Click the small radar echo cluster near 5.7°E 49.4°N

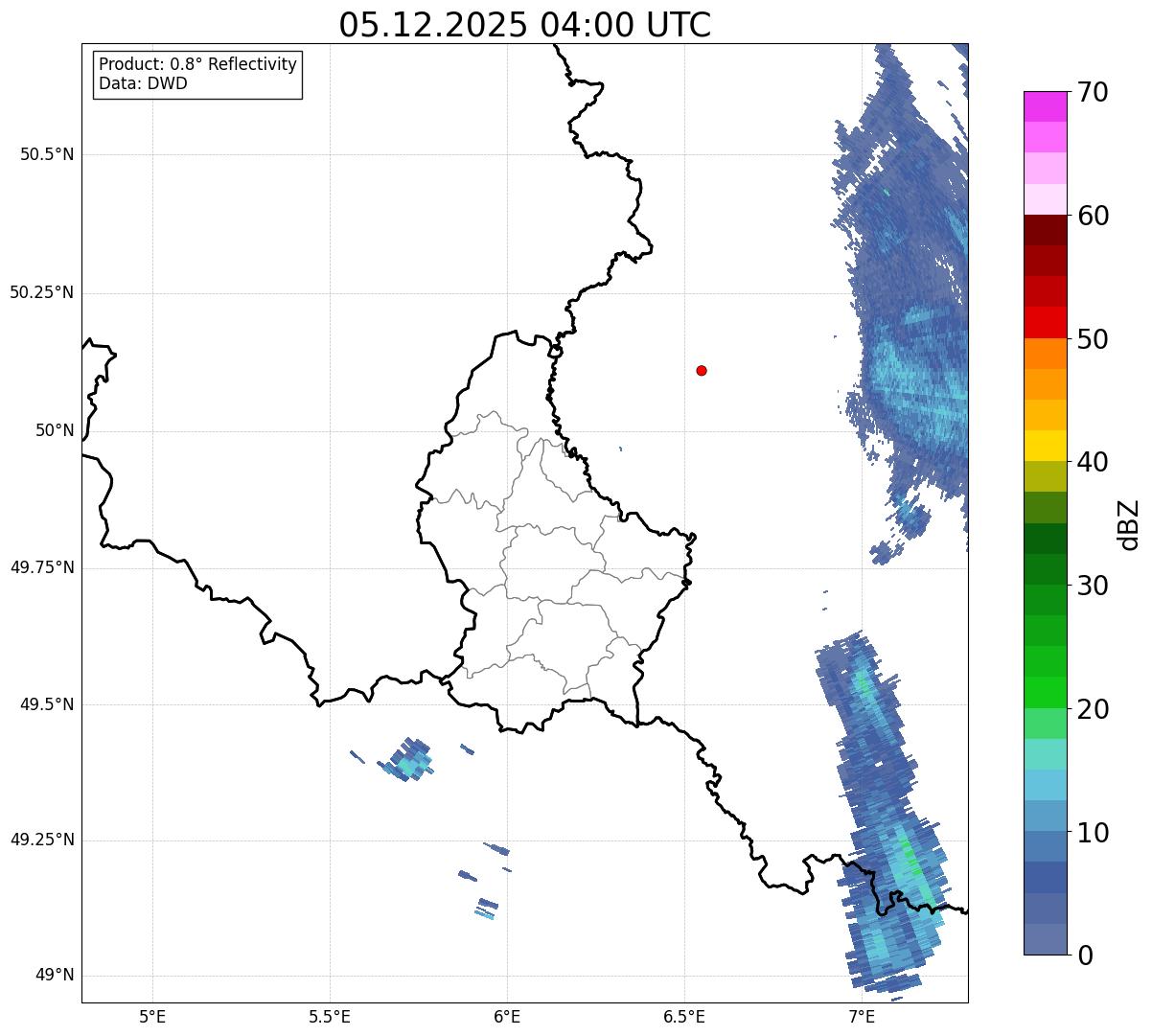[407, 760]
